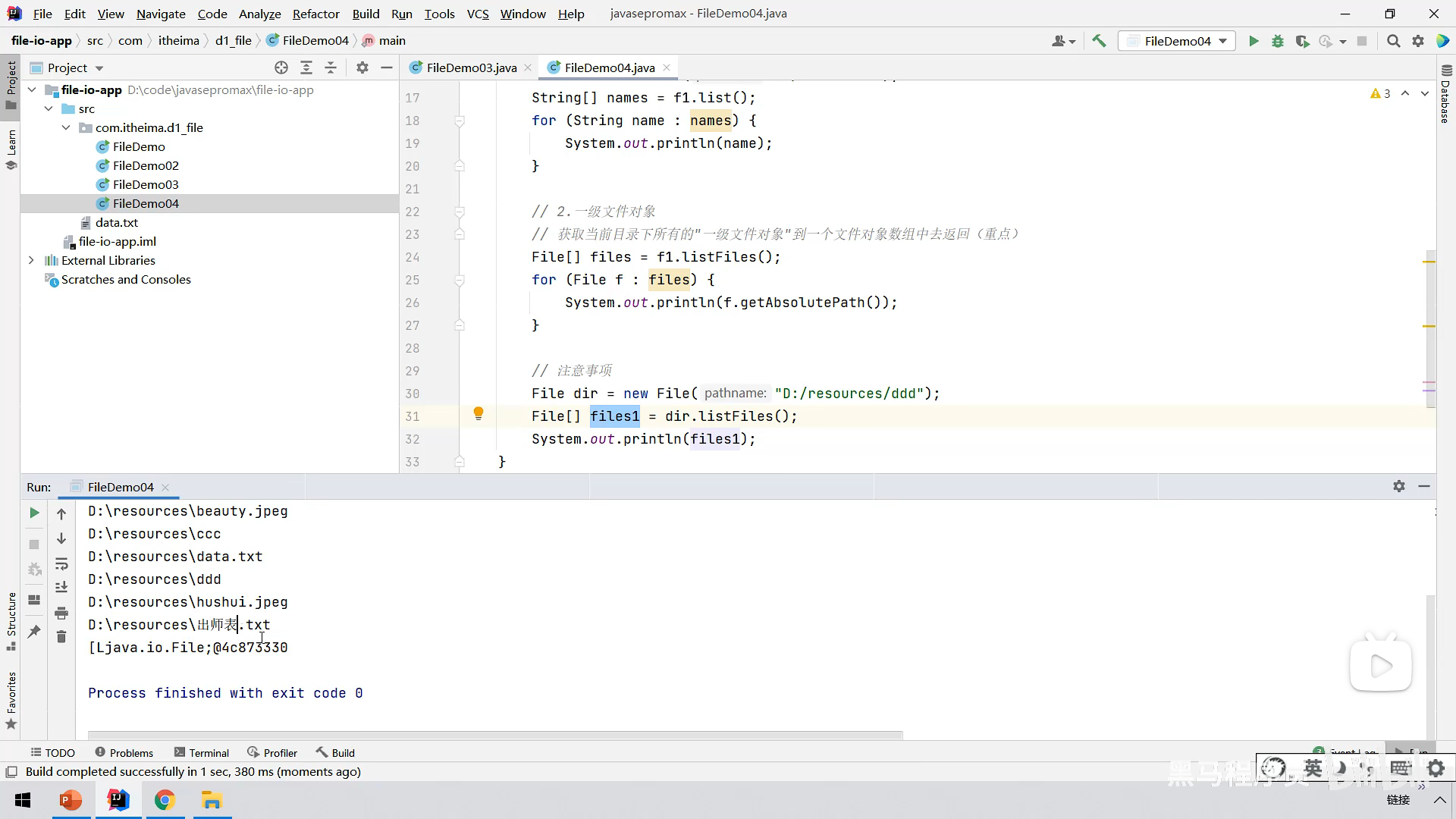Open the FileDemo04 run configuration dropdown
Viewport: 1456px width, 819px height.
click(1176, 41)
